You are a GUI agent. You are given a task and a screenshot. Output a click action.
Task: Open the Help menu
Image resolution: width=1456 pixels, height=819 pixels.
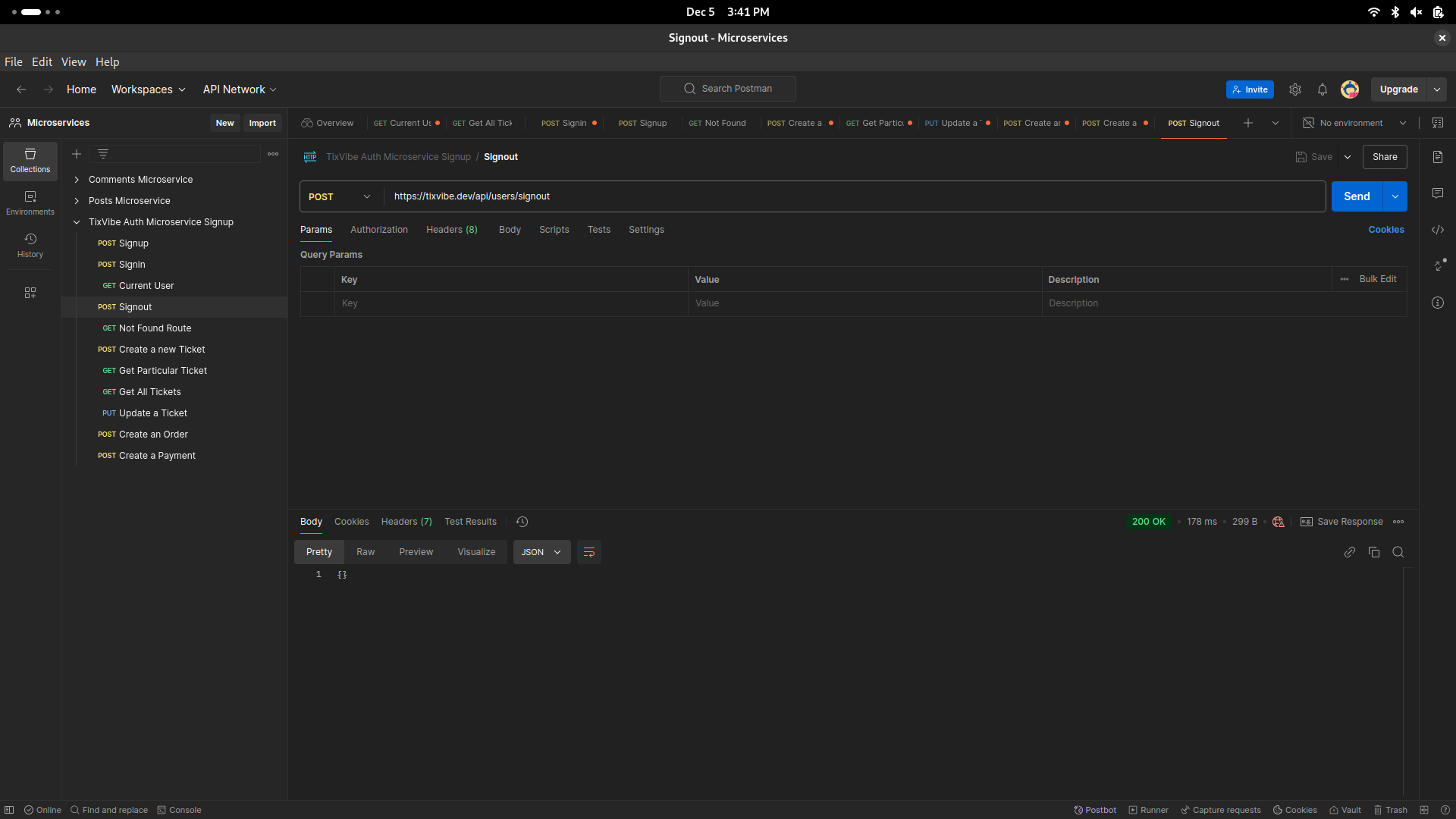pyautogui.click(x=107, y=62)
